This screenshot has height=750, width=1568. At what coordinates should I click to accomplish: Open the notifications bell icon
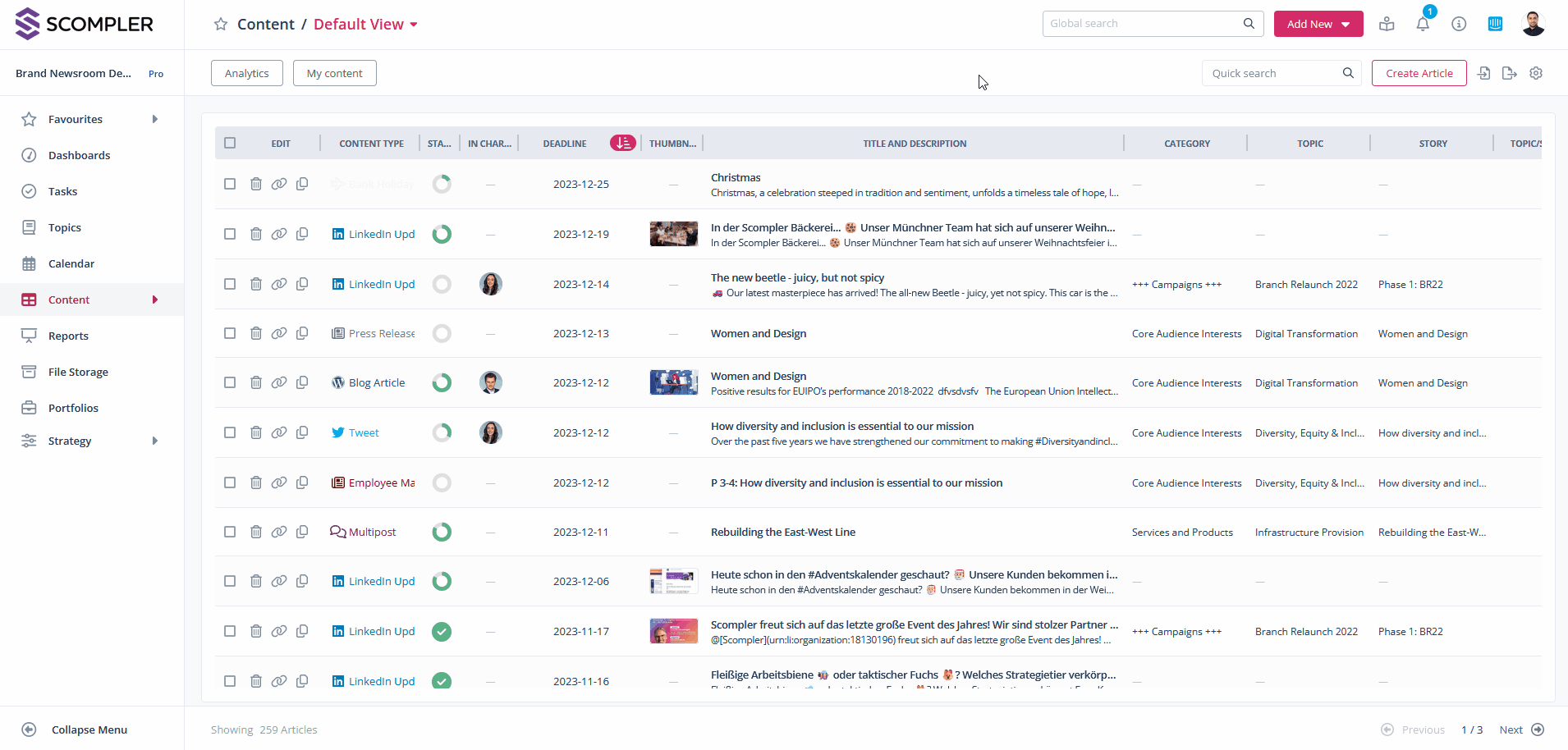point(1423,24)
